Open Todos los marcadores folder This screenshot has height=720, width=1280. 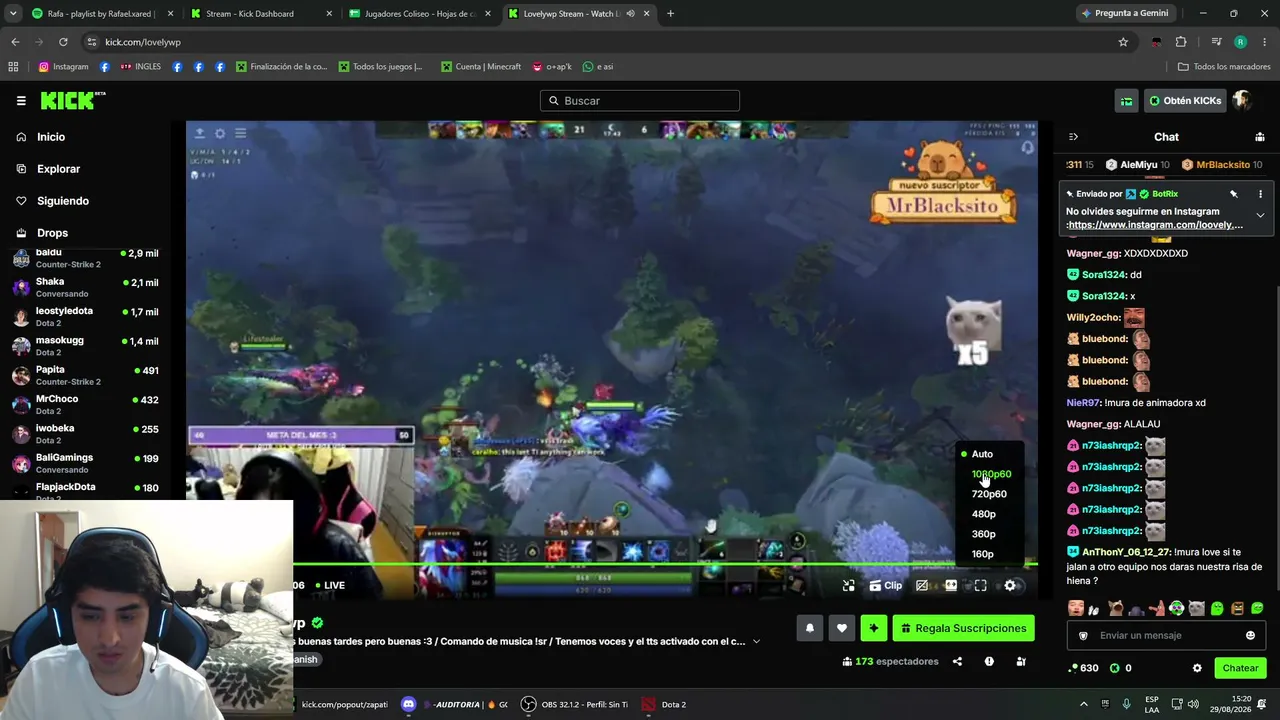click(x=1224, y=67)
